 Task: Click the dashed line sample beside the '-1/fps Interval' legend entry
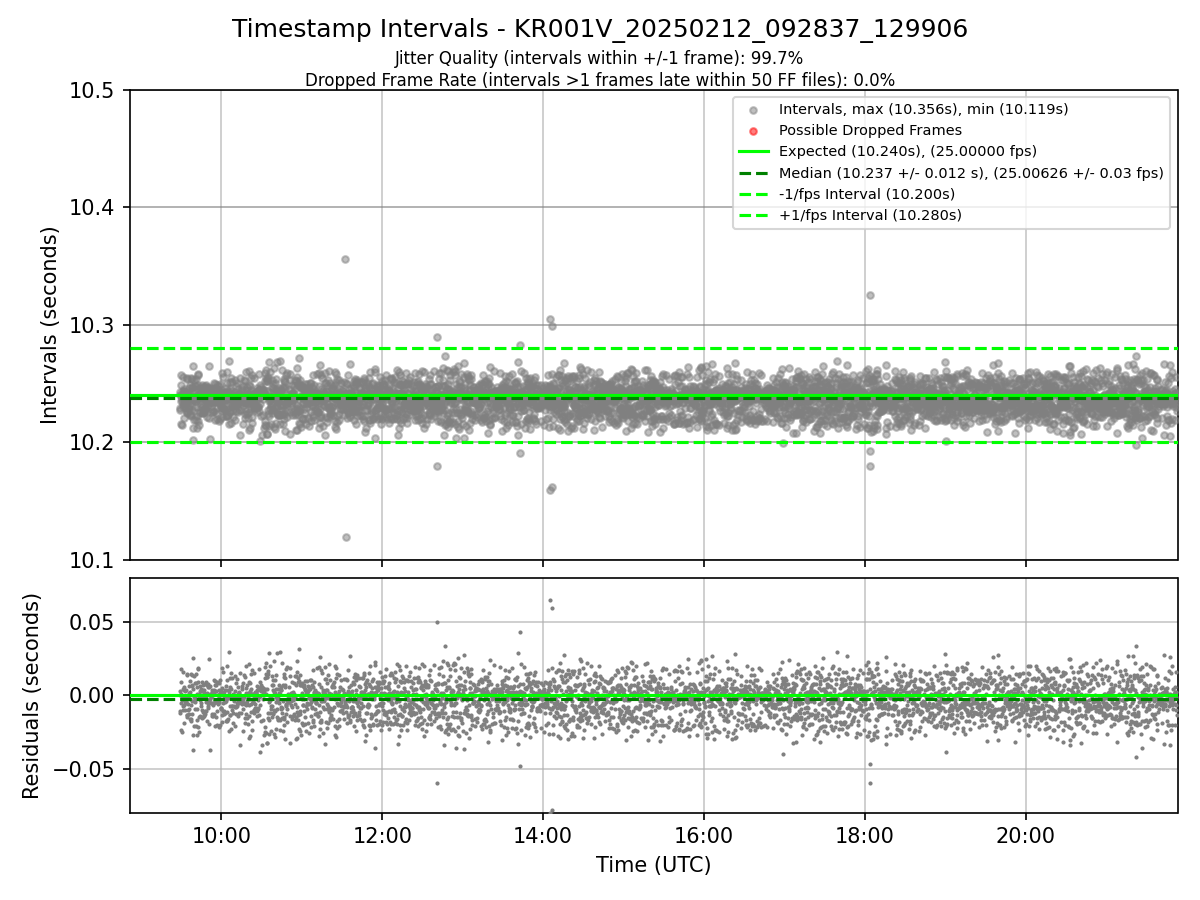click(x=754, y=193)
